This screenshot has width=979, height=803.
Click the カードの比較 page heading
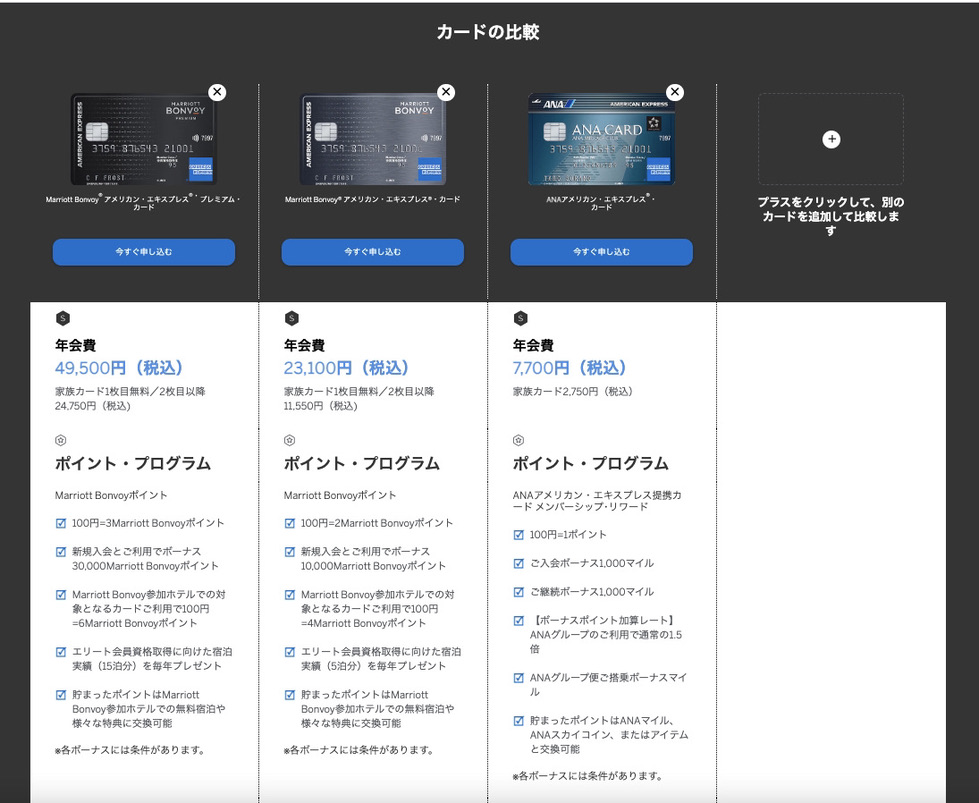coord(488,32)
